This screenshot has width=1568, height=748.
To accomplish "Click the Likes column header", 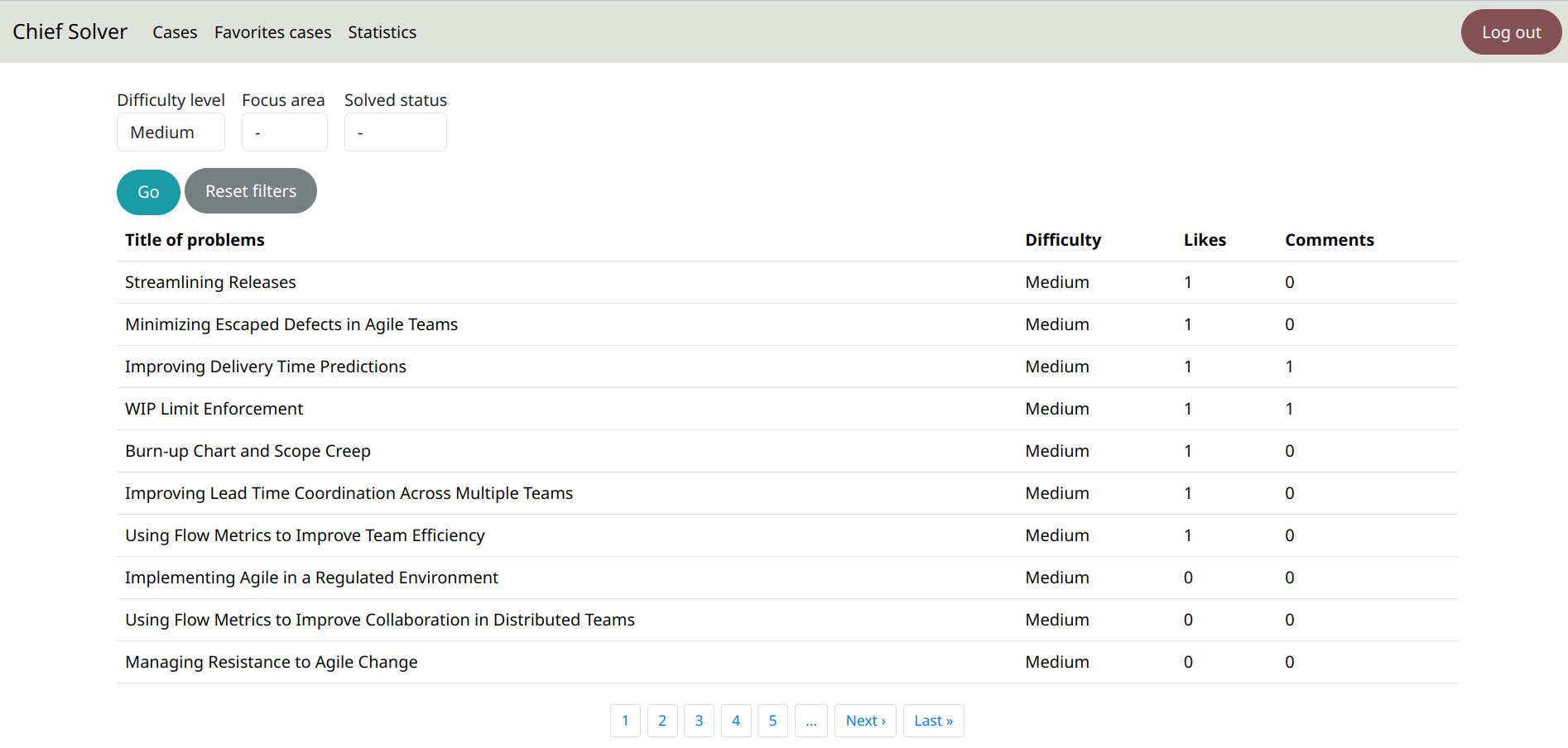I will pos(1205,240).
